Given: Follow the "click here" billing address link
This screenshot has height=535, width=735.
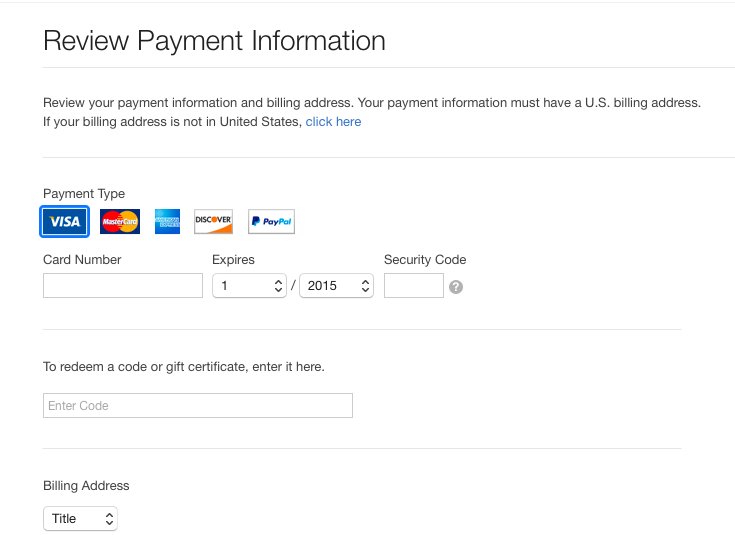Looking at the screenshot, I should [x=333, y=122].
